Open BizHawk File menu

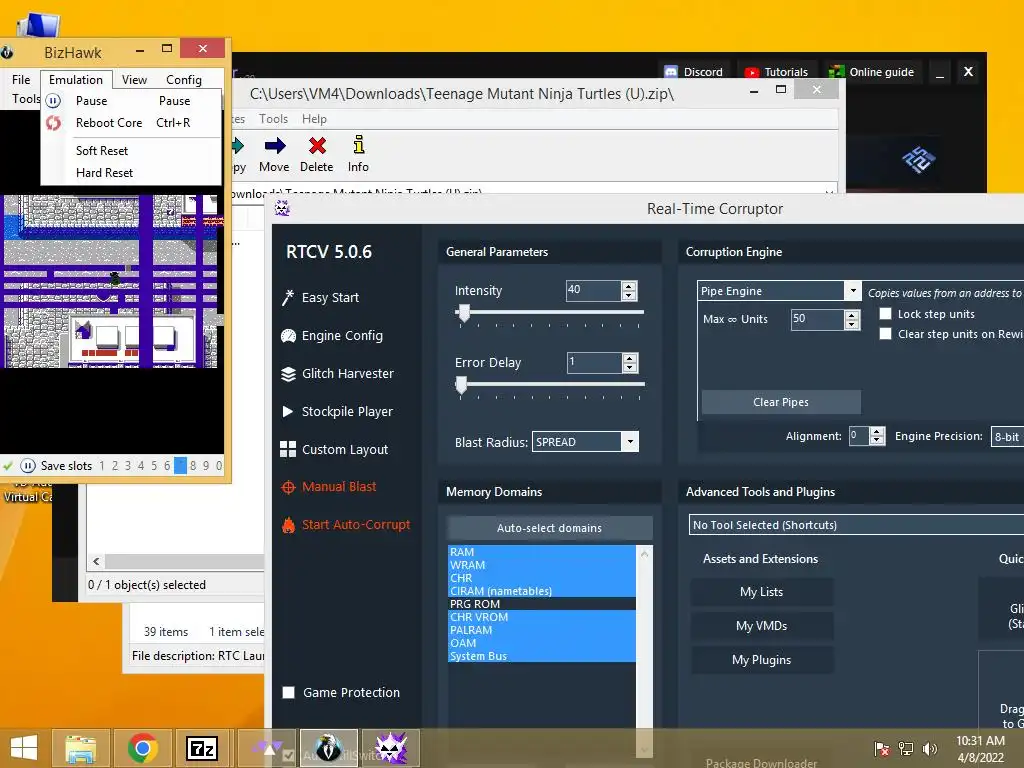click(x=21, y=80)
